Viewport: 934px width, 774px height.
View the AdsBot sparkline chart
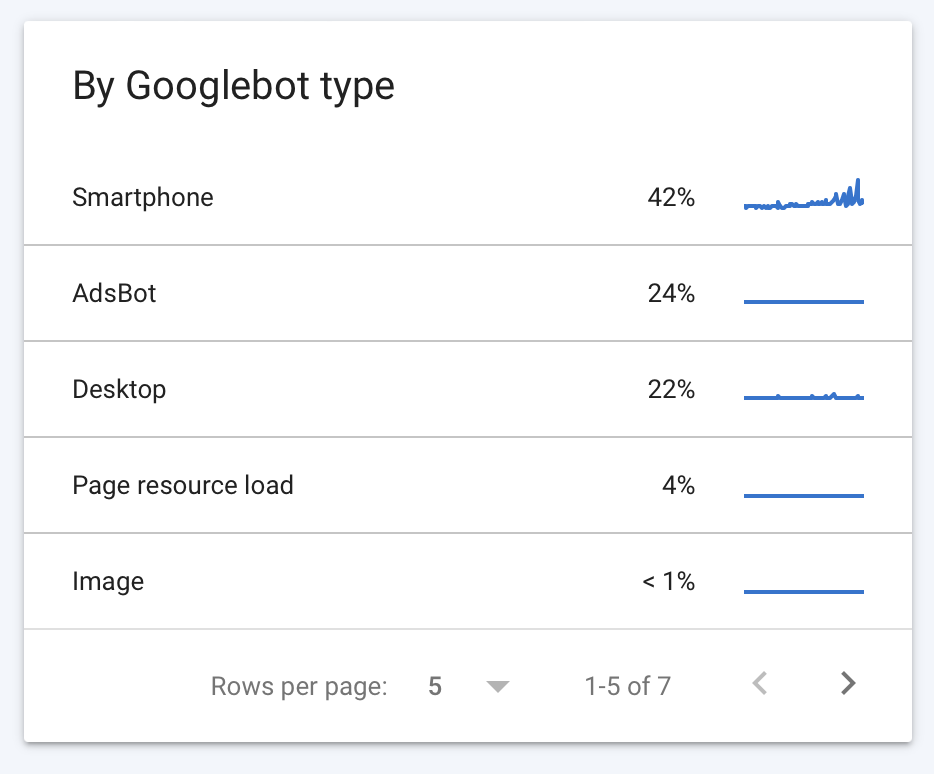[804, 301]
